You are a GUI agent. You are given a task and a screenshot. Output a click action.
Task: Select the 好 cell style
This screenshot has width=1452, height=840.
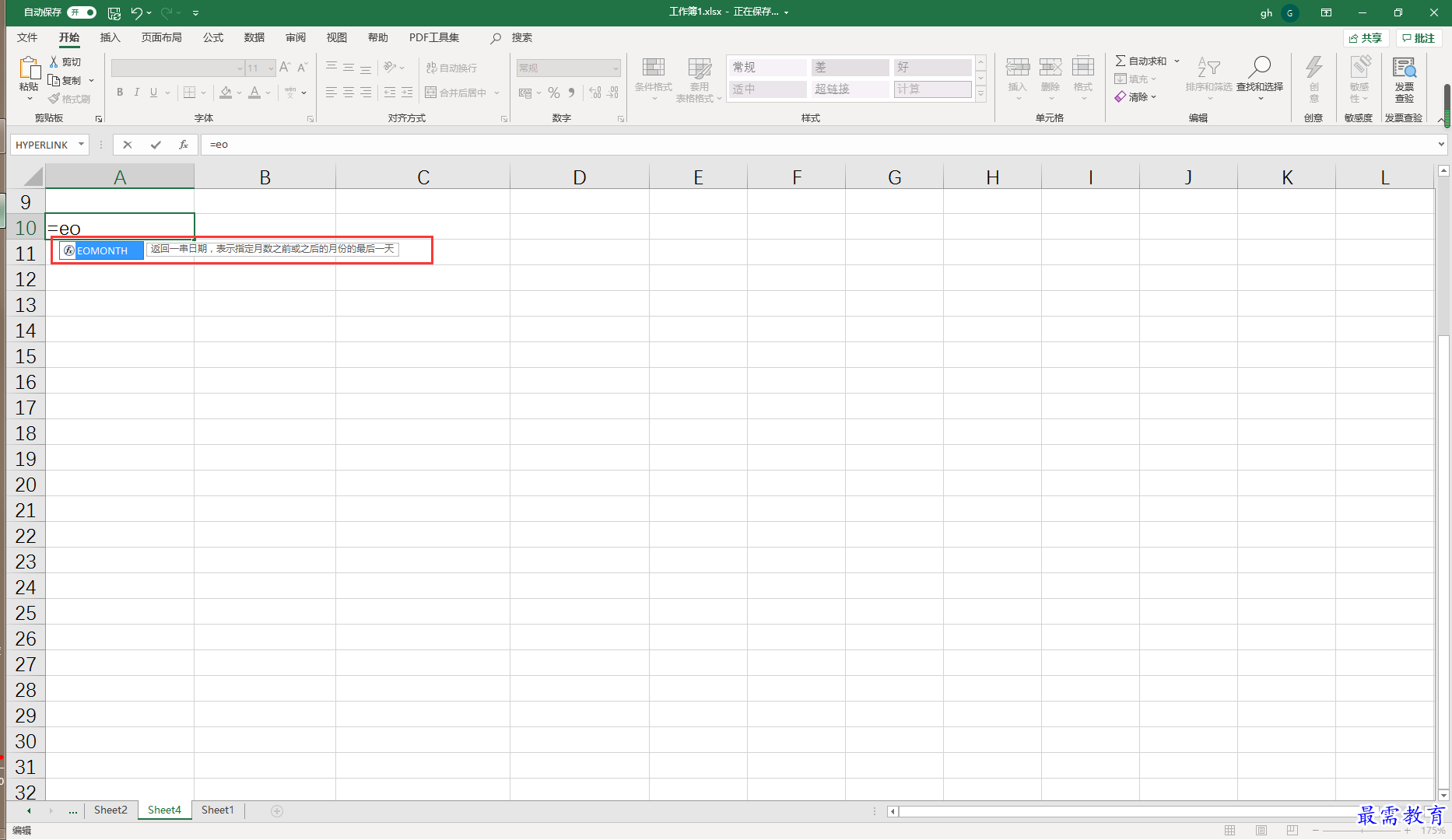[x=932, y=68]
